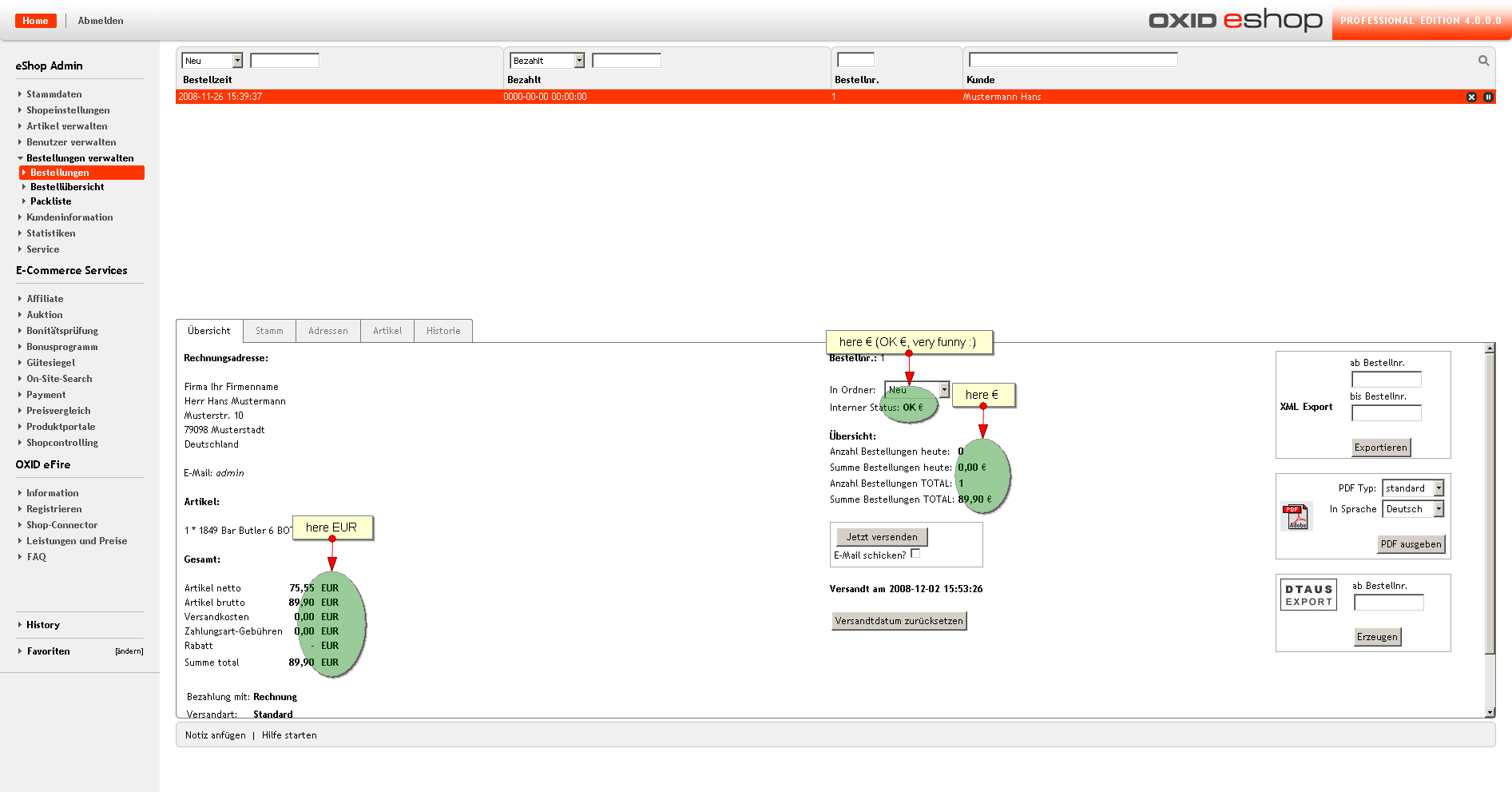Expand 'Artikel verwalten' in the sidebar
The image size is (1512, 792).
(x=66, y=126)
